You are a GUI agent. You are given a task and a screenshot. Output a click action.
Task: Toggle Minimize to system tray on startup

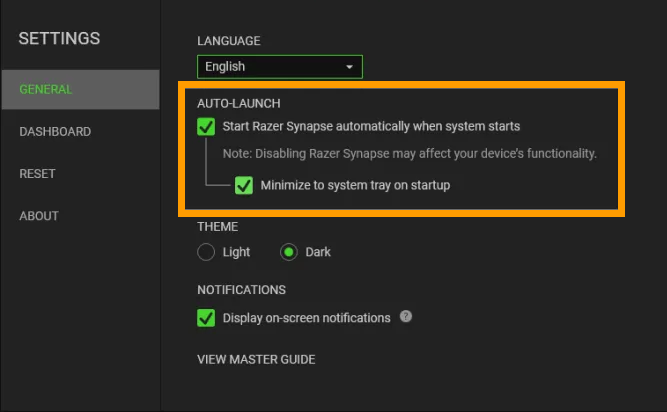coord(244,185)
